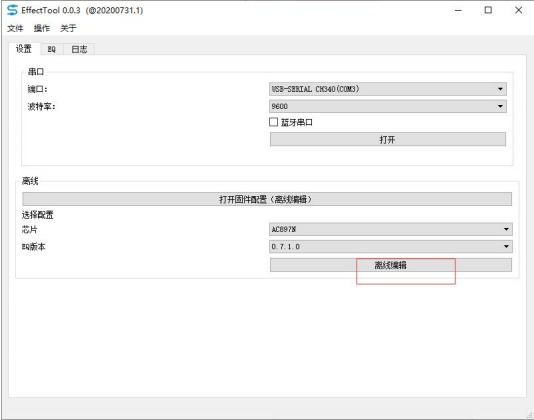
Task: Click the 打开固件配置（离线编辑）button
Action: (267, 199)
